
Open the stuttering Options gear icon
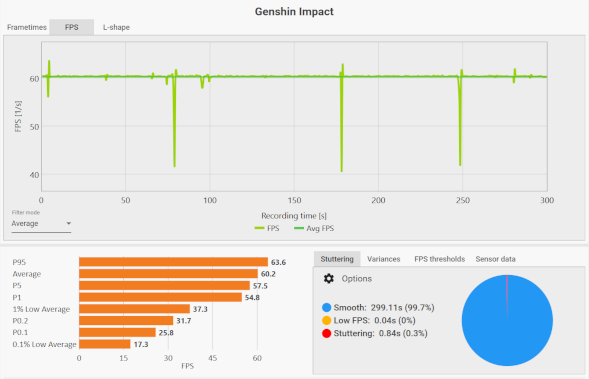pyautogui.click(x=329, y=279)
